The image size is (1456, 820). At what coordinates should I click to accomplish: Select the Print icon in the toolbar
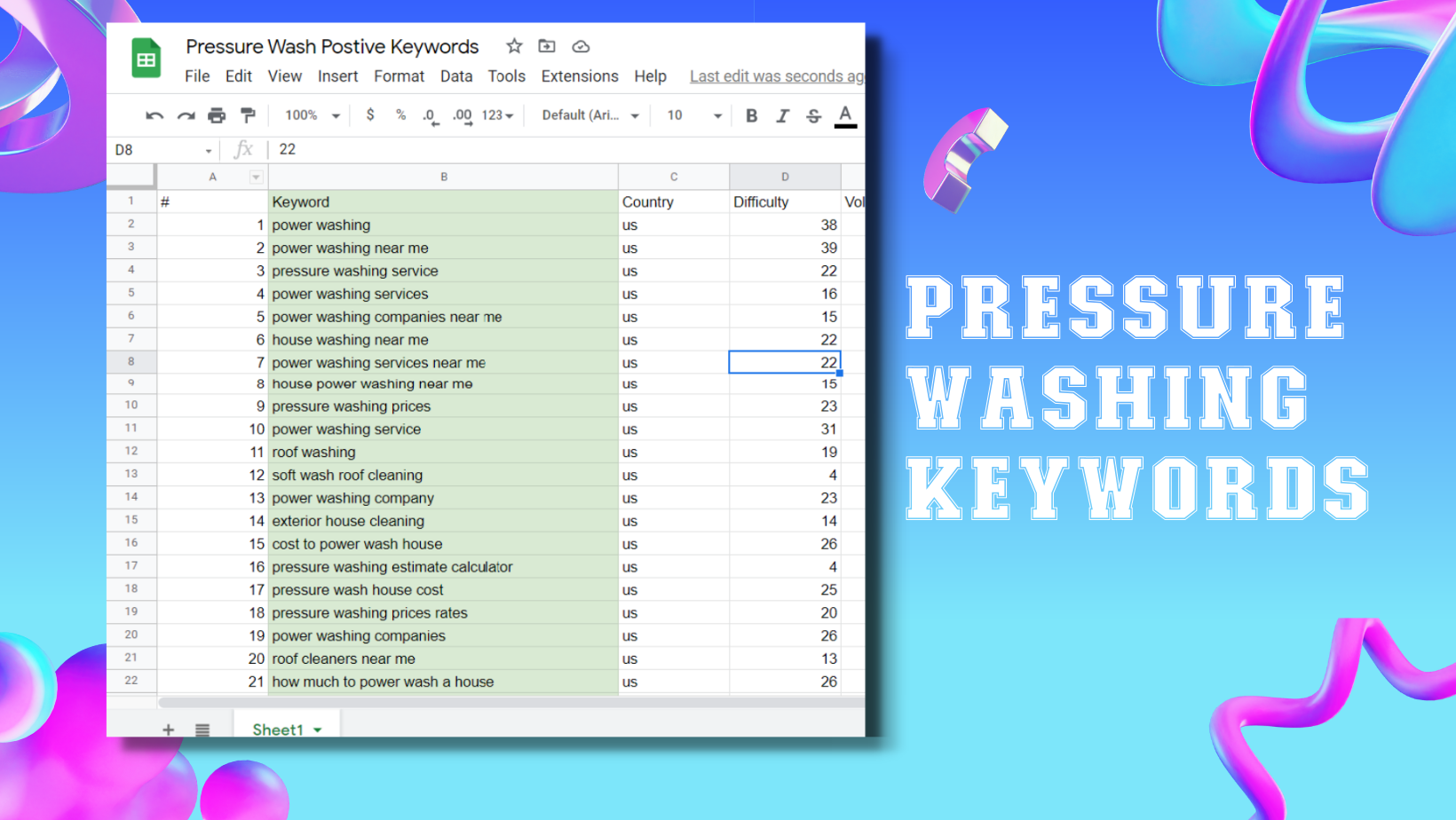[x=218, y=115]
